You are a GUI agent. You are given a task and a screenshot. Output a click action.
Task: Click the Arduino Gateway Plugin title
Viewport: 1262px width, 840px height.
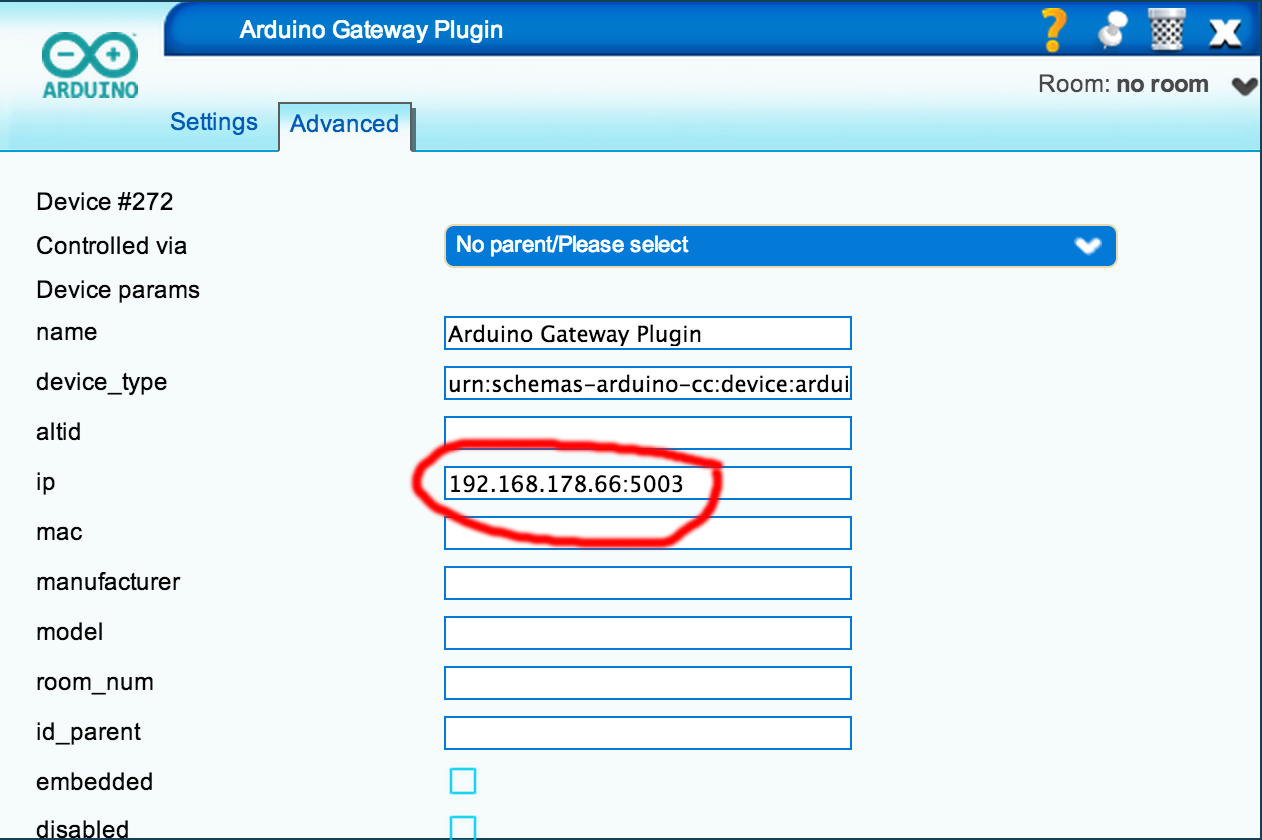[x=371, y=30]
